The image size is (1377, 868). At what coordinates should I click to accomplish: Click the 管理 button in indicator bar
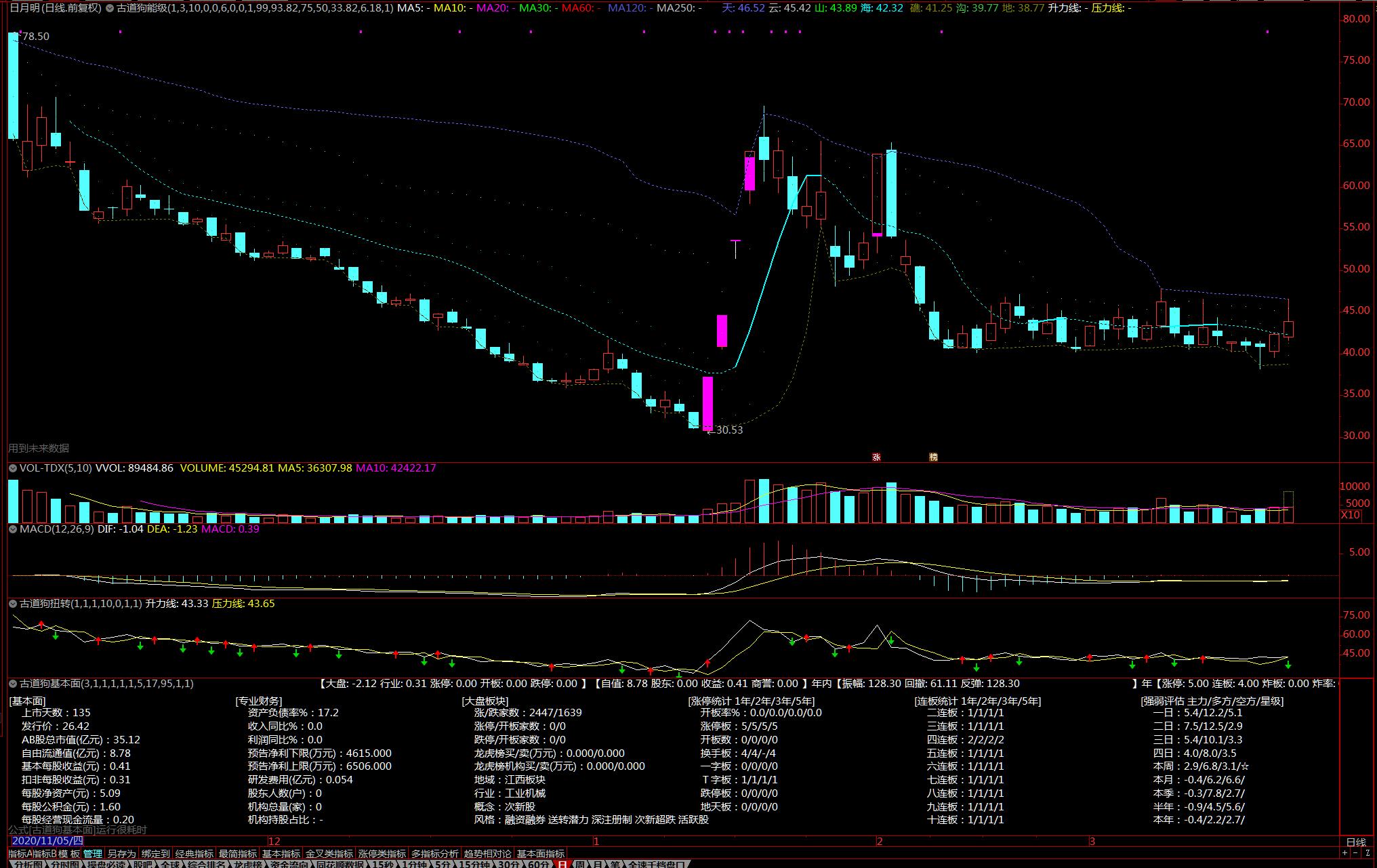(x=92, y=854)
